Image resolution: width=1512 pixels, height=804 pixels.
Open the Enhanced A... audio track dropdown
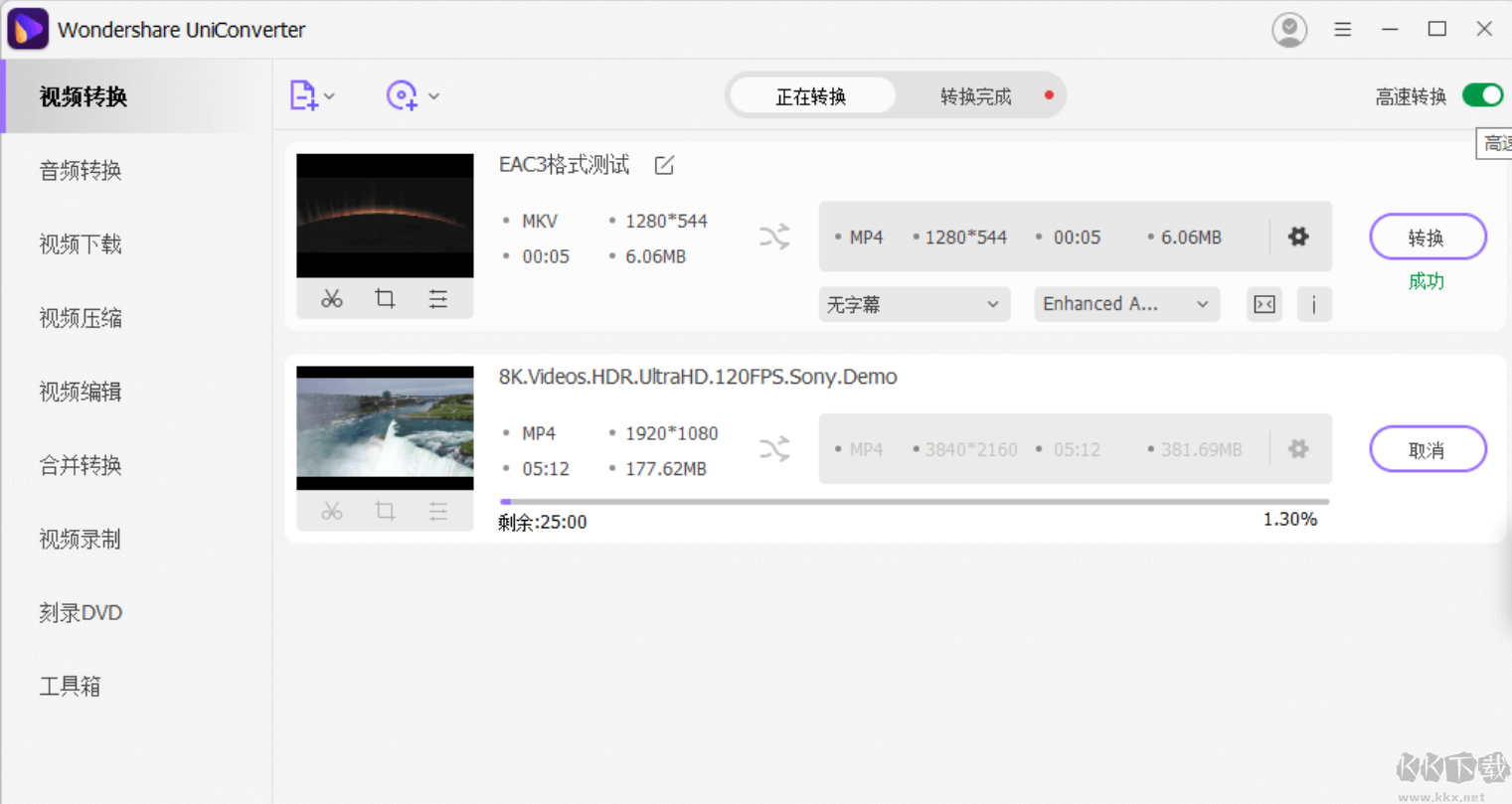coord(1127,304)
